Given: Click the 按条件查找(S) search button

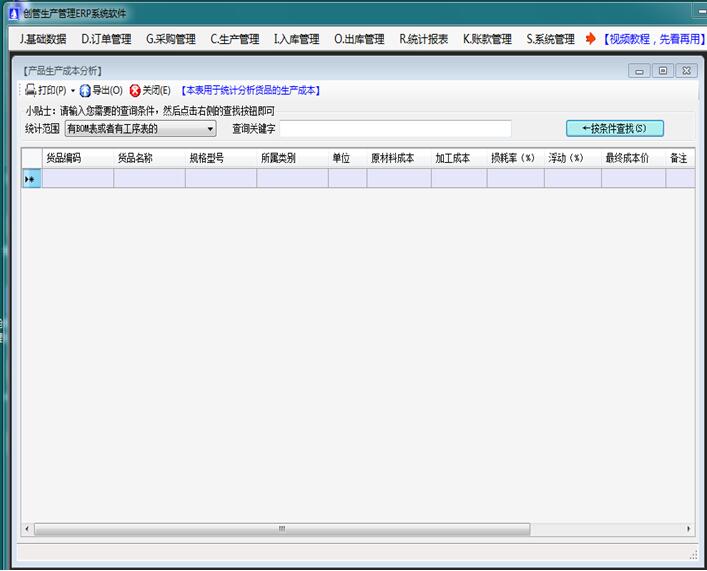Looking at the screenshot, I should 614,128.
